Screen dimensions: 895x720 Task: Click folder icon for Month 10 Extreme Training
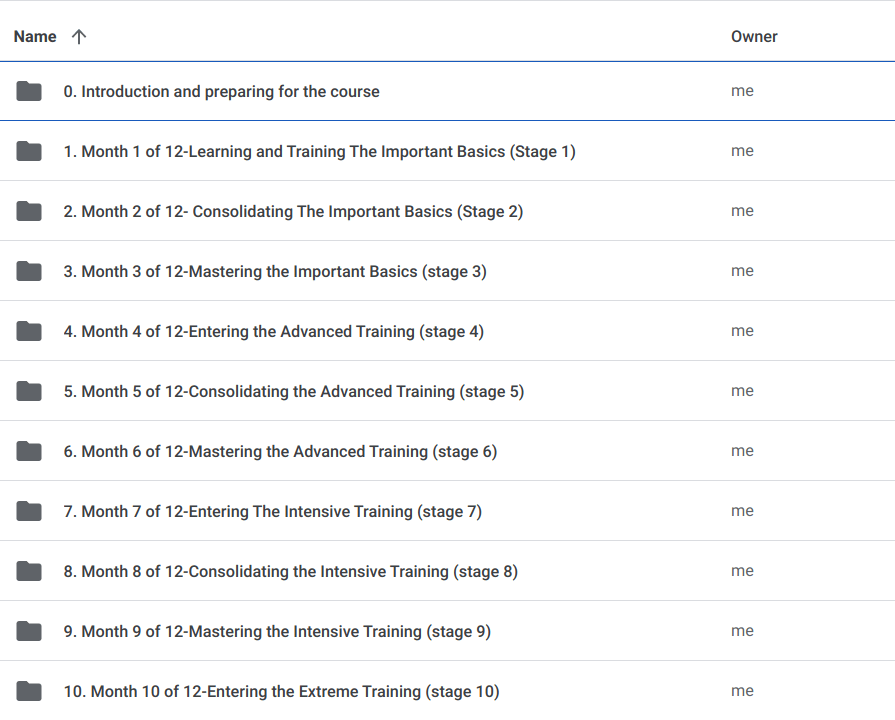click(x=29, y=692)
